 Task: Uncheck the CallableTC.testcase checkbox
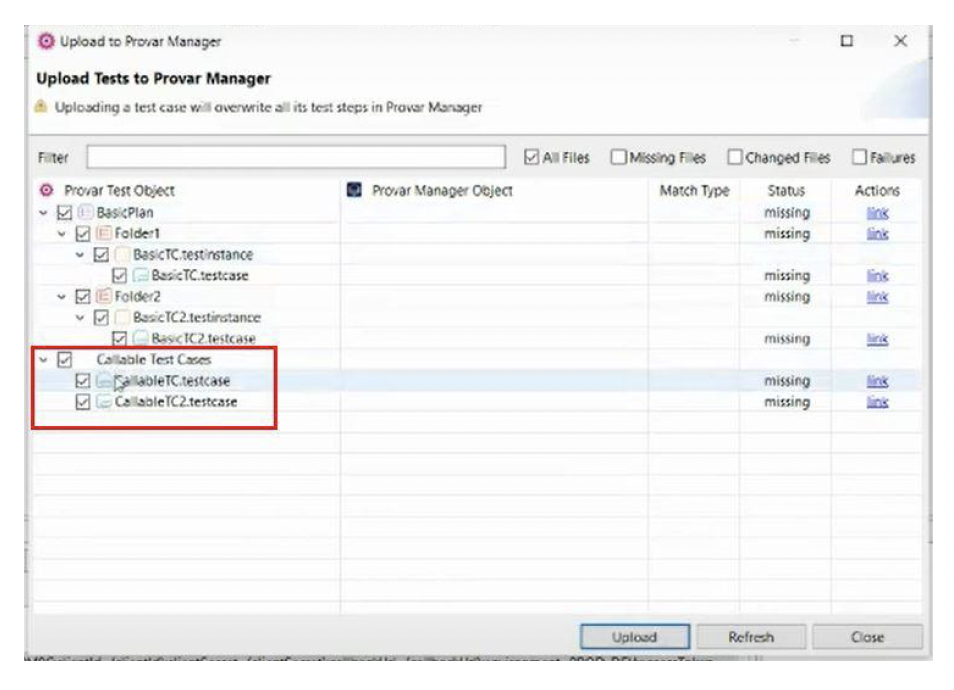tap(83, 382)
